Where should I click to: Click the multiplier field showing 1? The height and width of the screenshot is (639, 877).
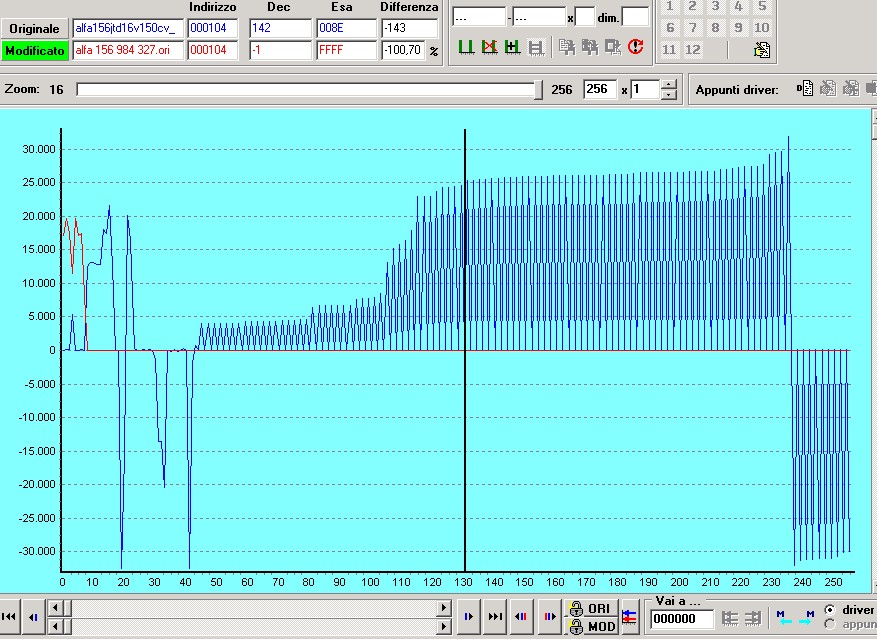(x=645, y=90)
